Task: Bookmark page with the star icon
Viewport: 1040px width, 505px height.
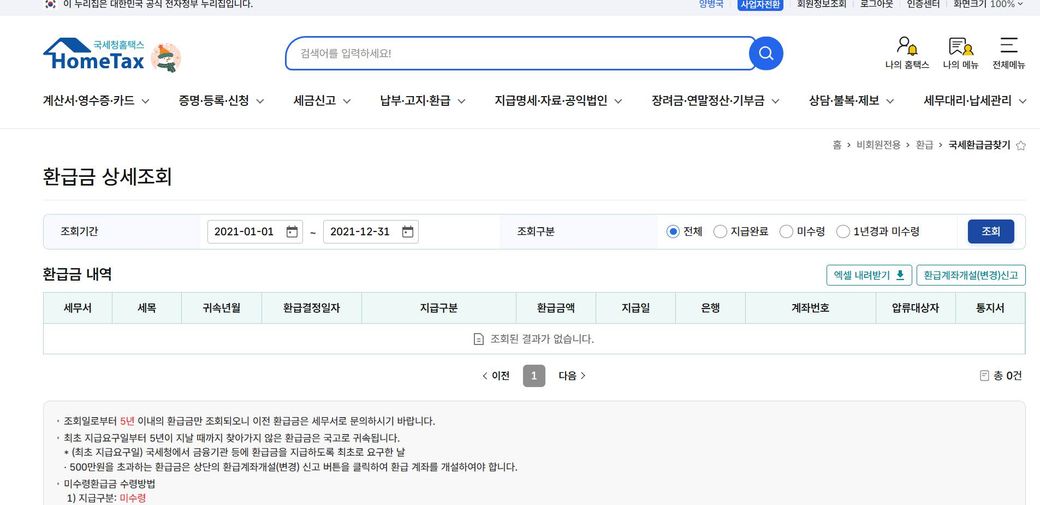Action: [x=1021, y=146]
